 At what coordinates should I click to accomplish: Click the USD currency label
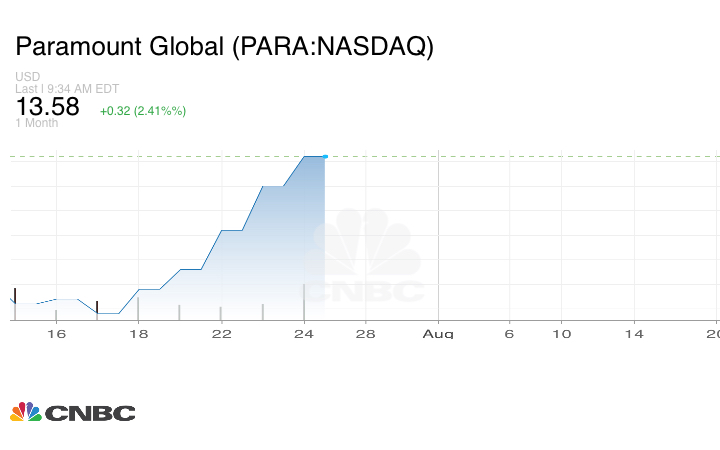[27, 76]
